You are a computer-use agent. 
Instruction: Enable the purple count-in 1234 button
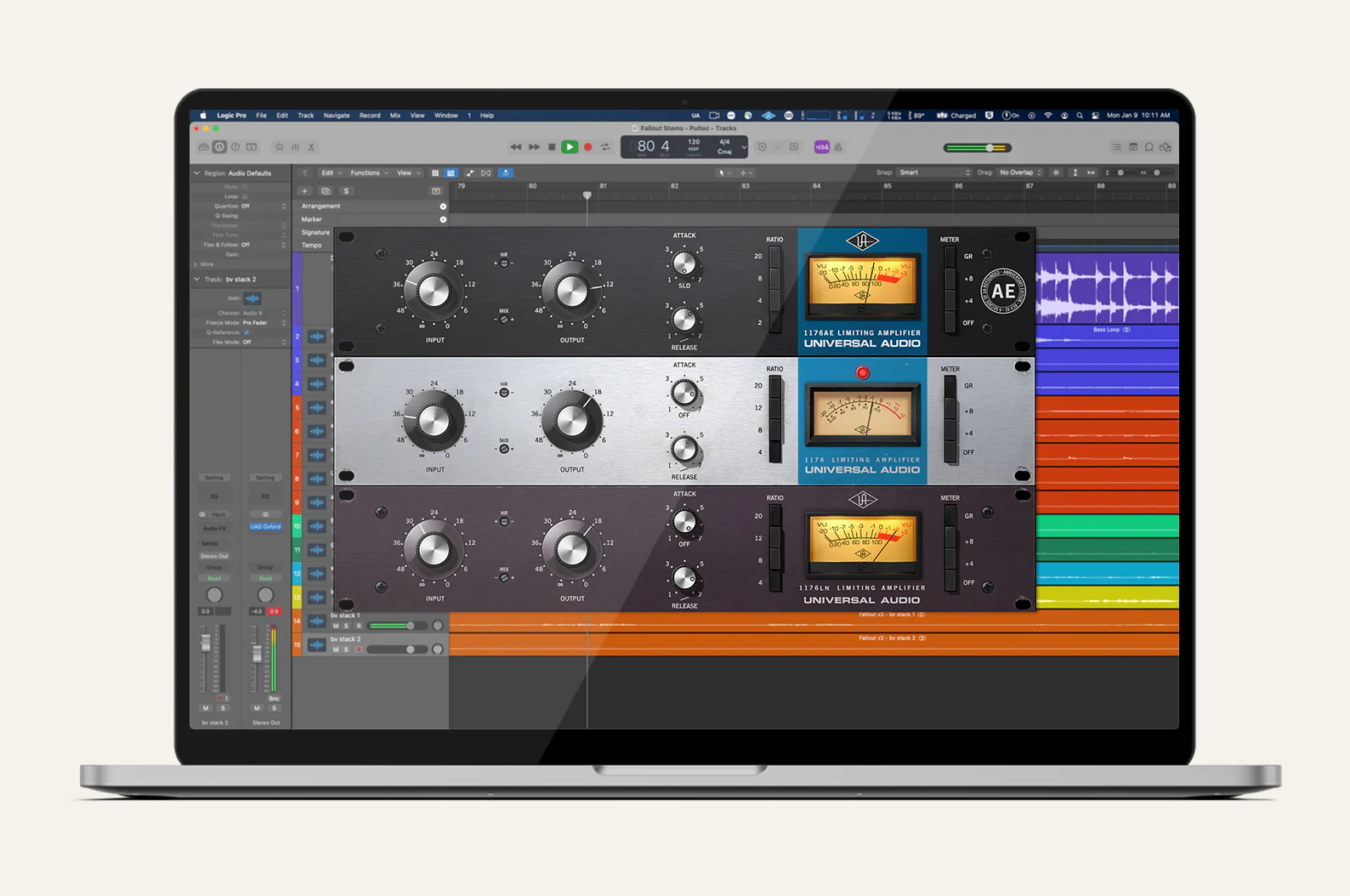(x=821, y=147)
